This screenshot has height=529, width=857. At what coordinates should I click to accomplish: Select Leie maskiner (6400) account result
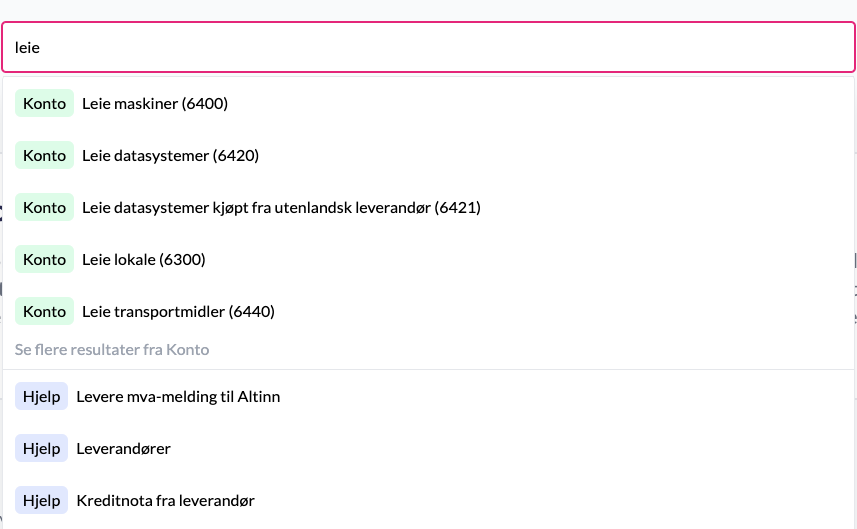point(155,104)
